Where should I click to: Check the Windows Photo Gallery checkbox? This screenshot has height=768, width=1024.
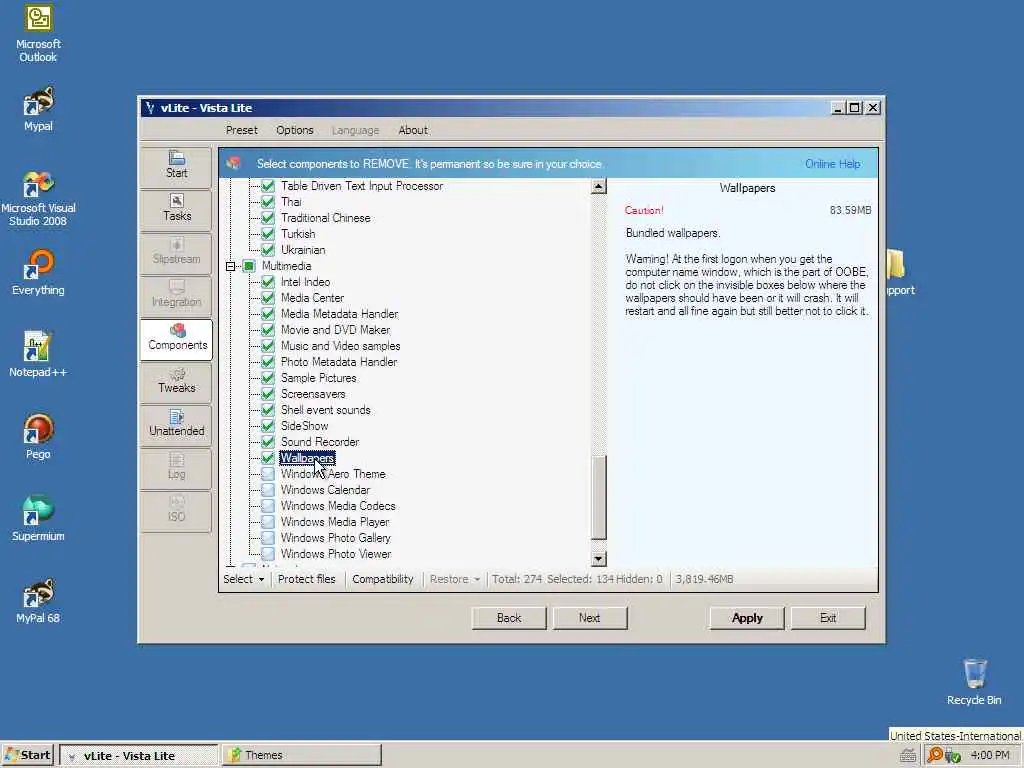coord(268,538)
